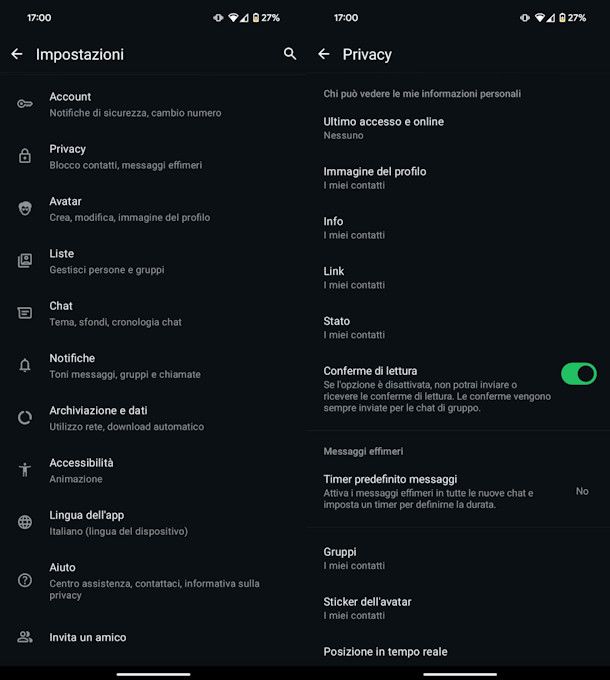The width and height of the screenshot is (610, 680).
Task: Tap the Notifiche bell icon
Action: (x=25, y=365)
